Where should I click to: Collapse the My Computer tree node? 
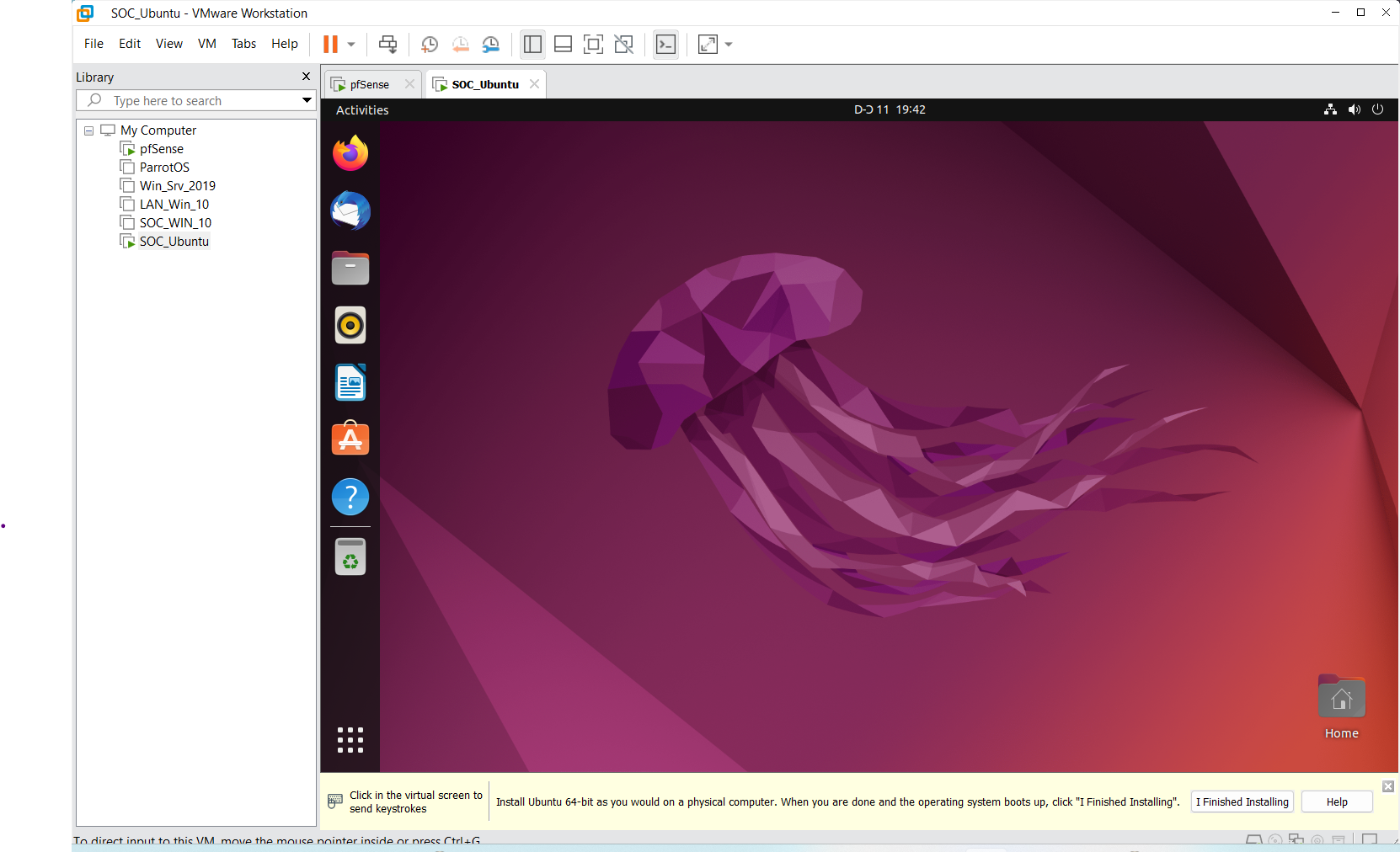[88, 130]
